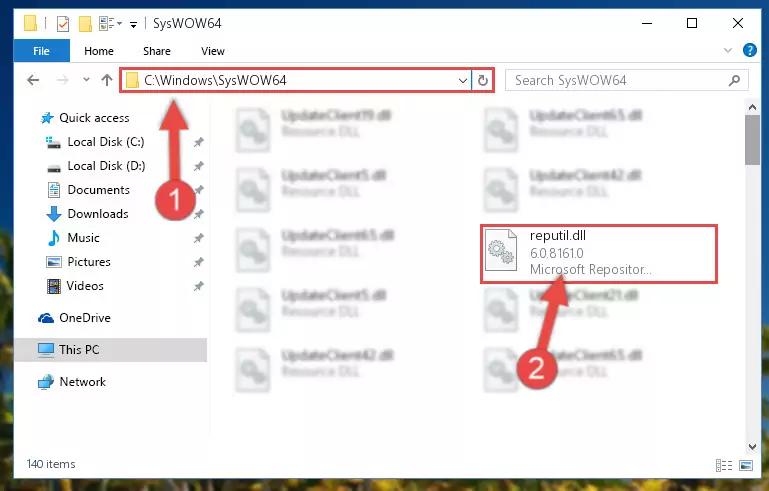Click the scroll down arrow of file list
769x491 pixels.
click(x=752, y=446)
